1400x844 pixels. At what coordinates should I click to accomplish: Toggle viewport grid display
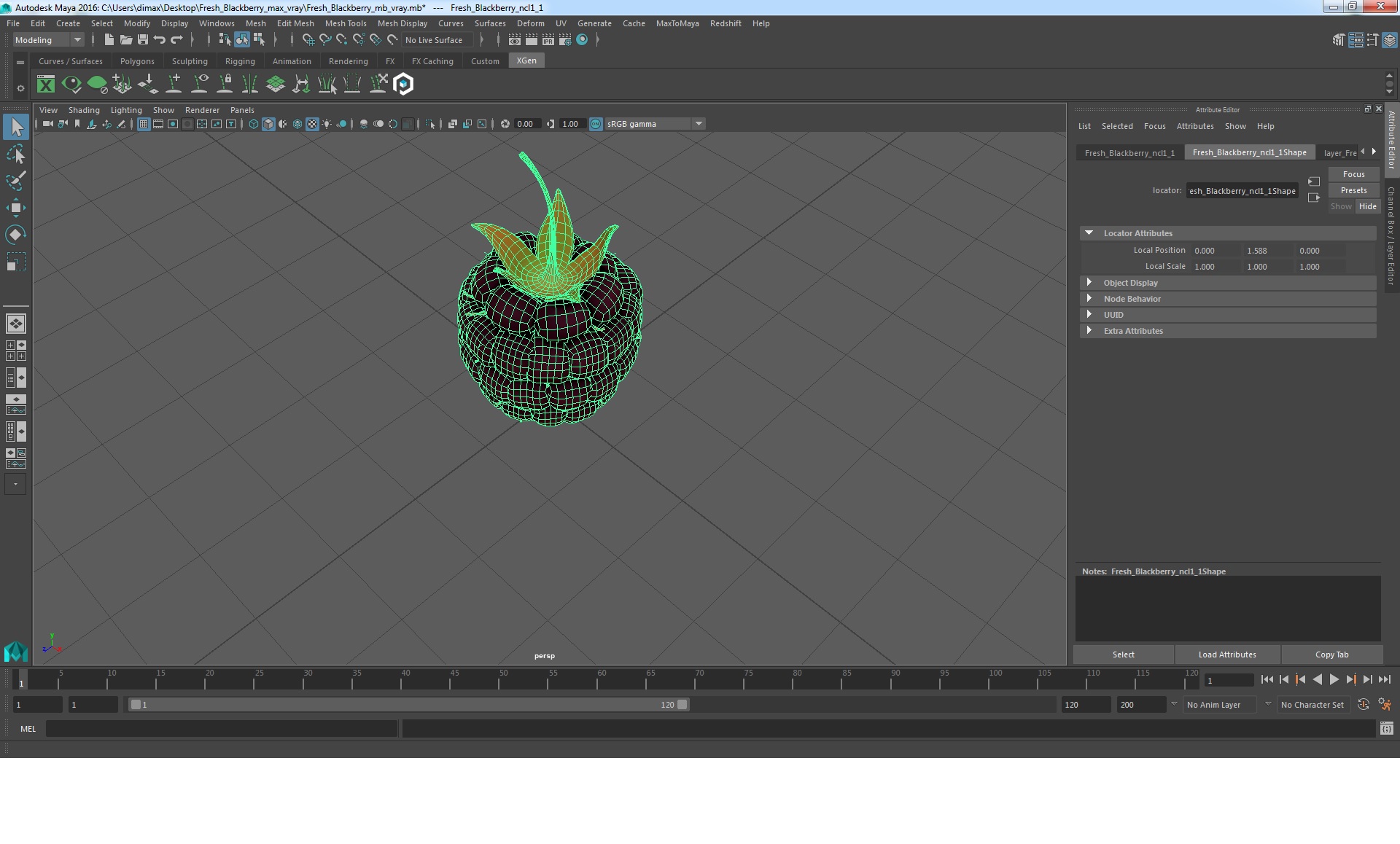(x=144, y=124)
